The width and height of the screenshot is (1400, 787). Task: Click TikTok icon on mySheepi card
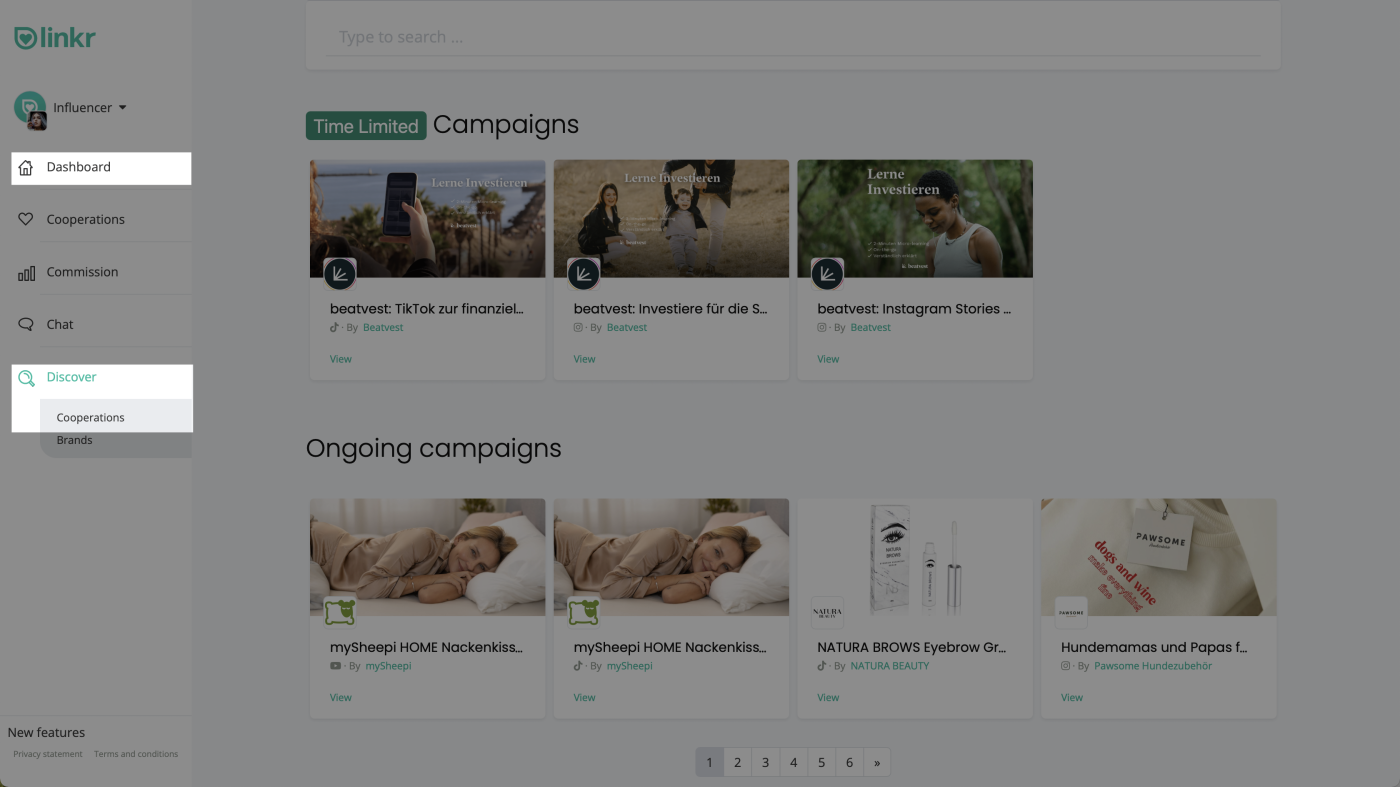click(x=578, y=666)
